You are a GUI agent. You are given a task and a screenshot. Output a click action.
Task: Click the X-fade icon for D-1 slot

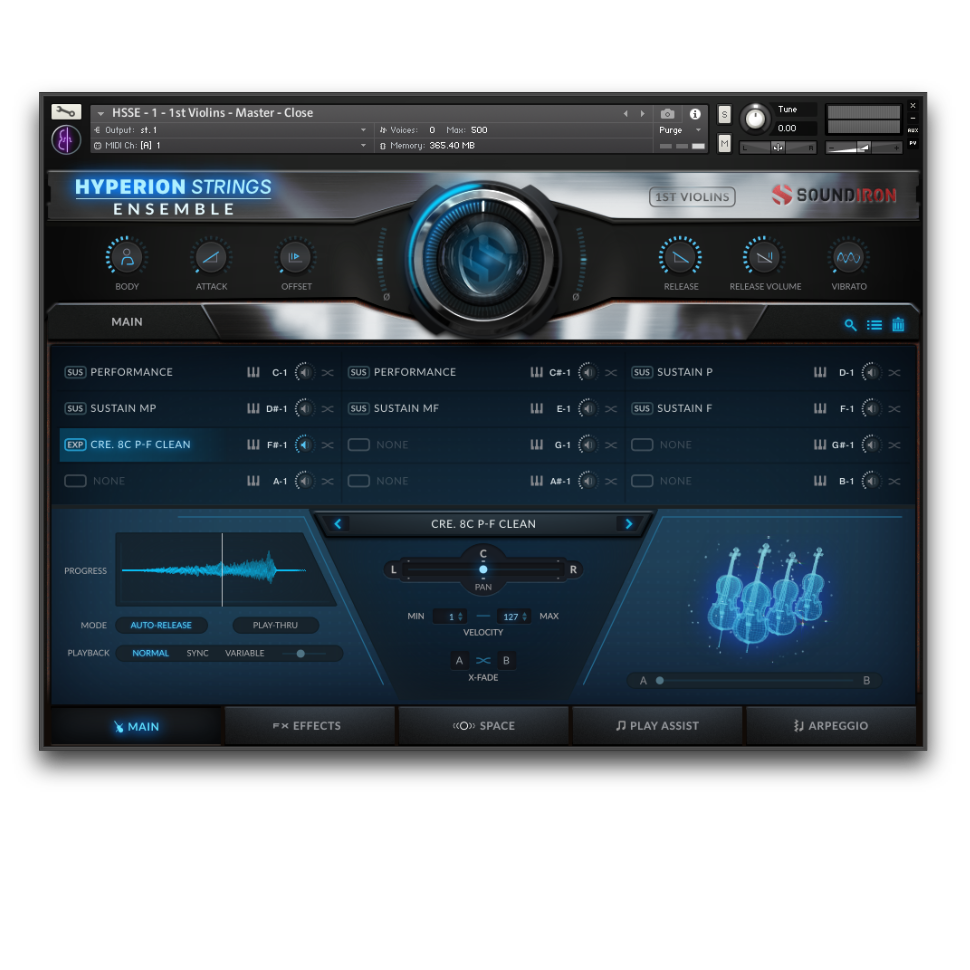(x=894, y=372)
